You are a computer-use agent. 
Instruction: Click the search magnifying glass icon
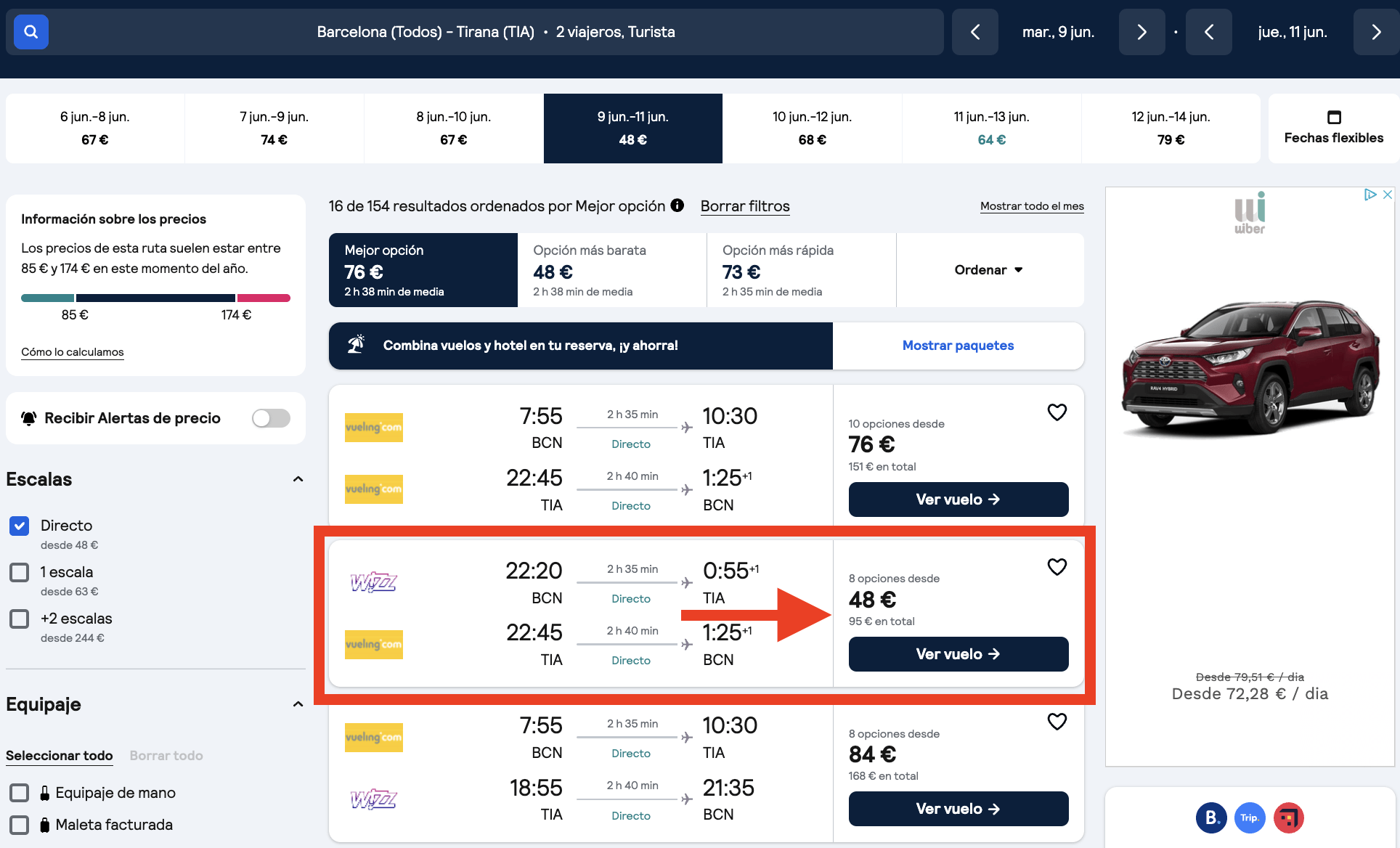pyautogui.click(x=30, y=32)
